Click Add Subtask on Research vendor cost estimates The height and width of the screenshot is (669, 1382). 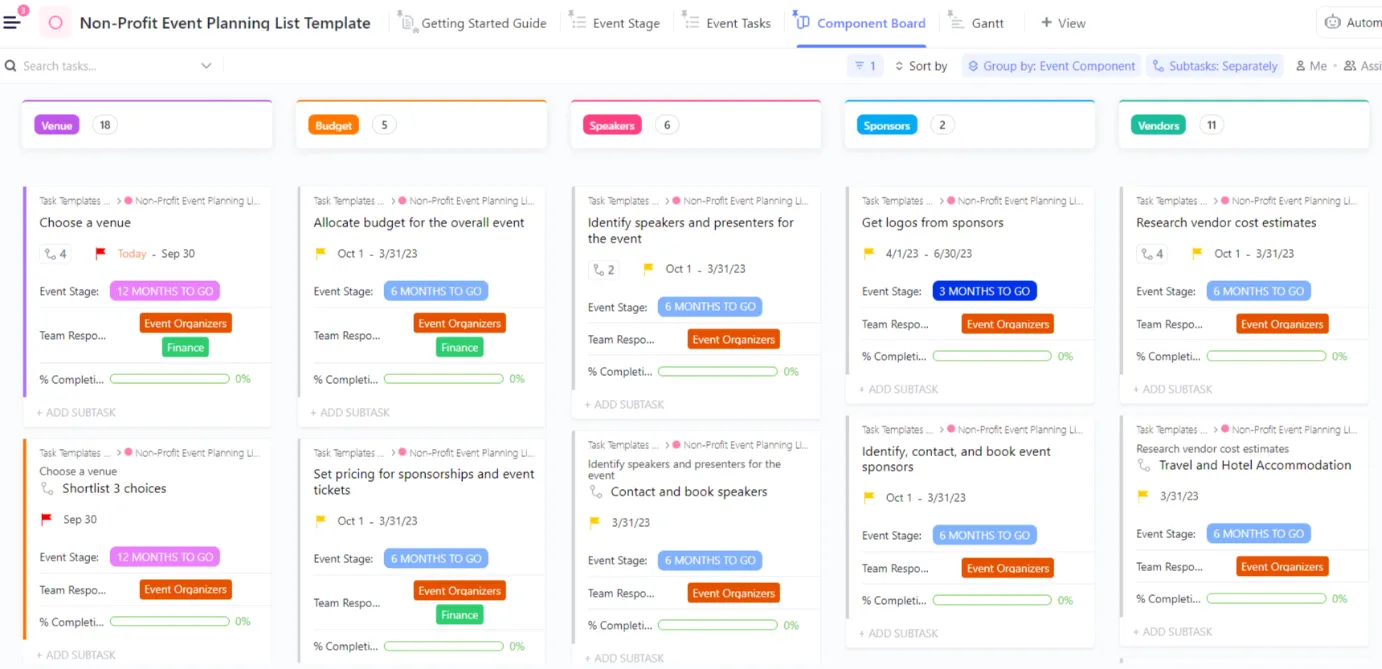coord(1172,389)
